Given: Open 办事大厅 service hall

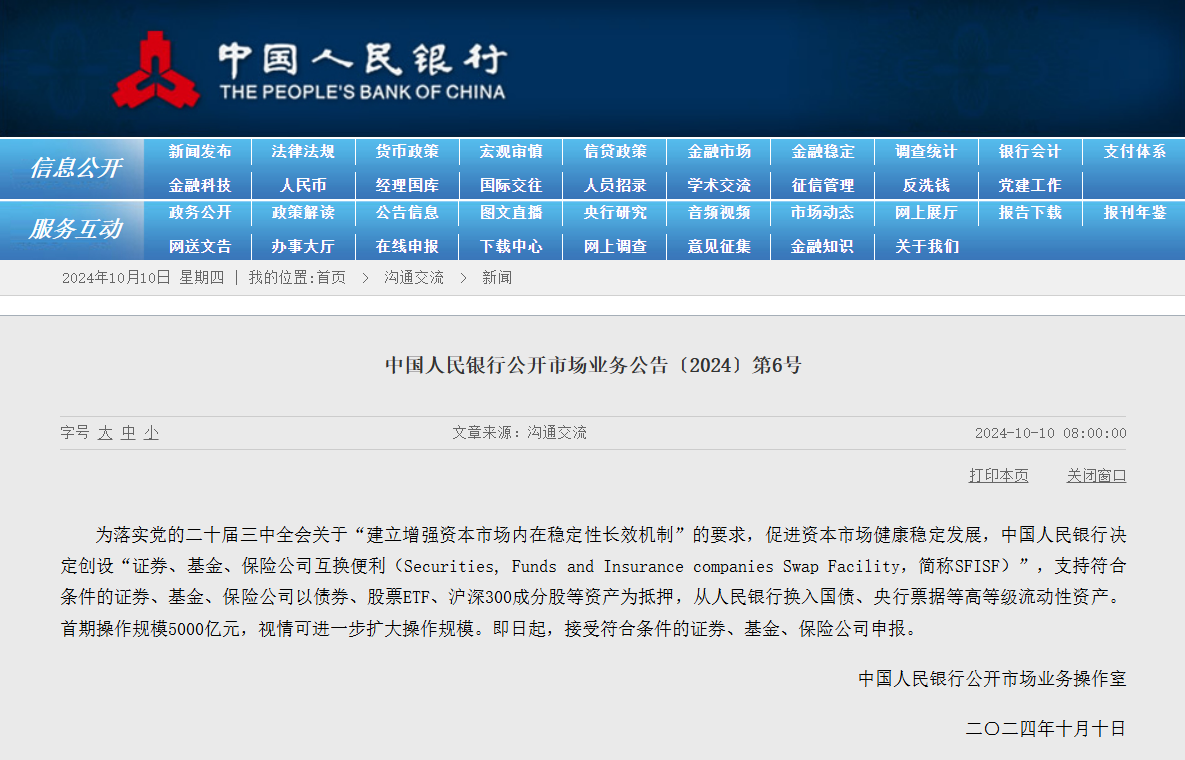Looking at the screenshot, I should [303, 246].
